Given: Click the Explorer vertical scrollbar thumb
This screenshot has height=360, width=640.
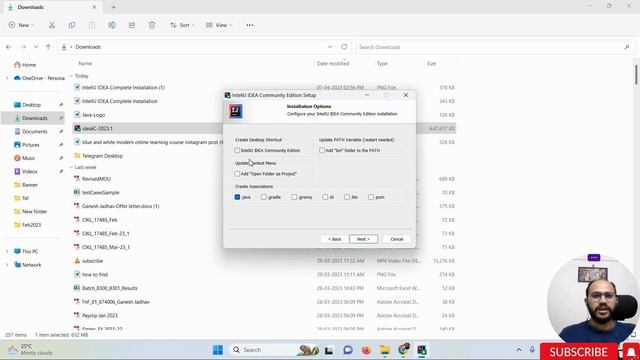Looking at the screenshot, I should [x=636, y=75].
